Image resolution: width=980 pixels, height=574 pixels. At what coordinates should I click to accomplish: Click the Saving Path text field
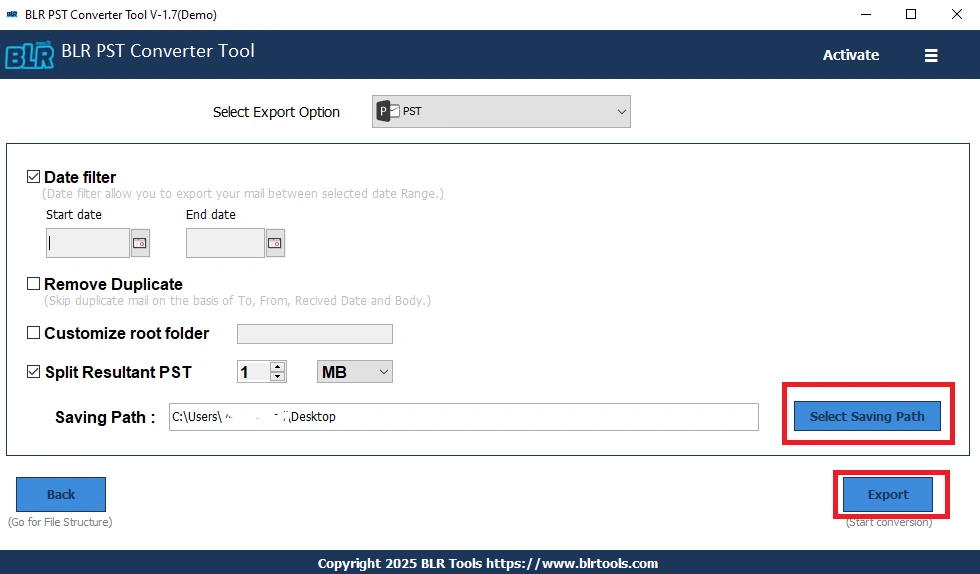(464, 417)
